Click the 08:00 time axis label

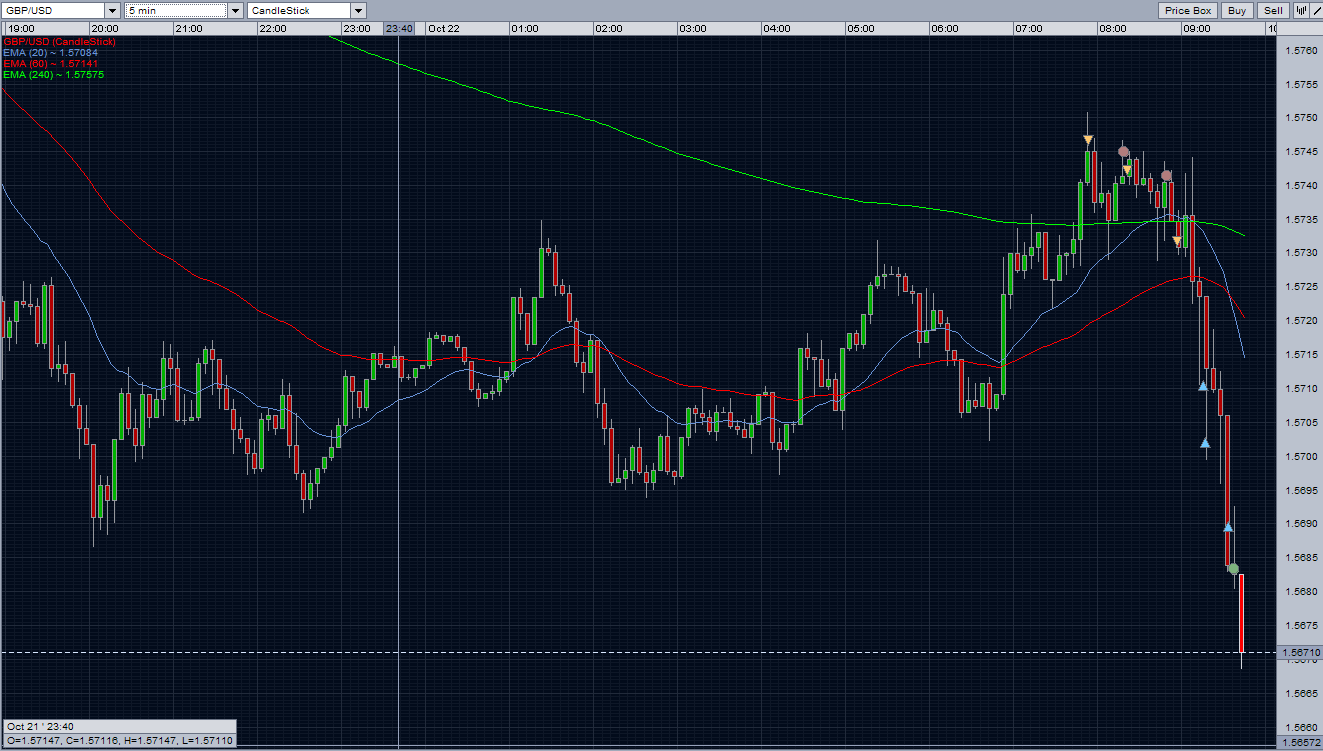tap(1113, 28)
